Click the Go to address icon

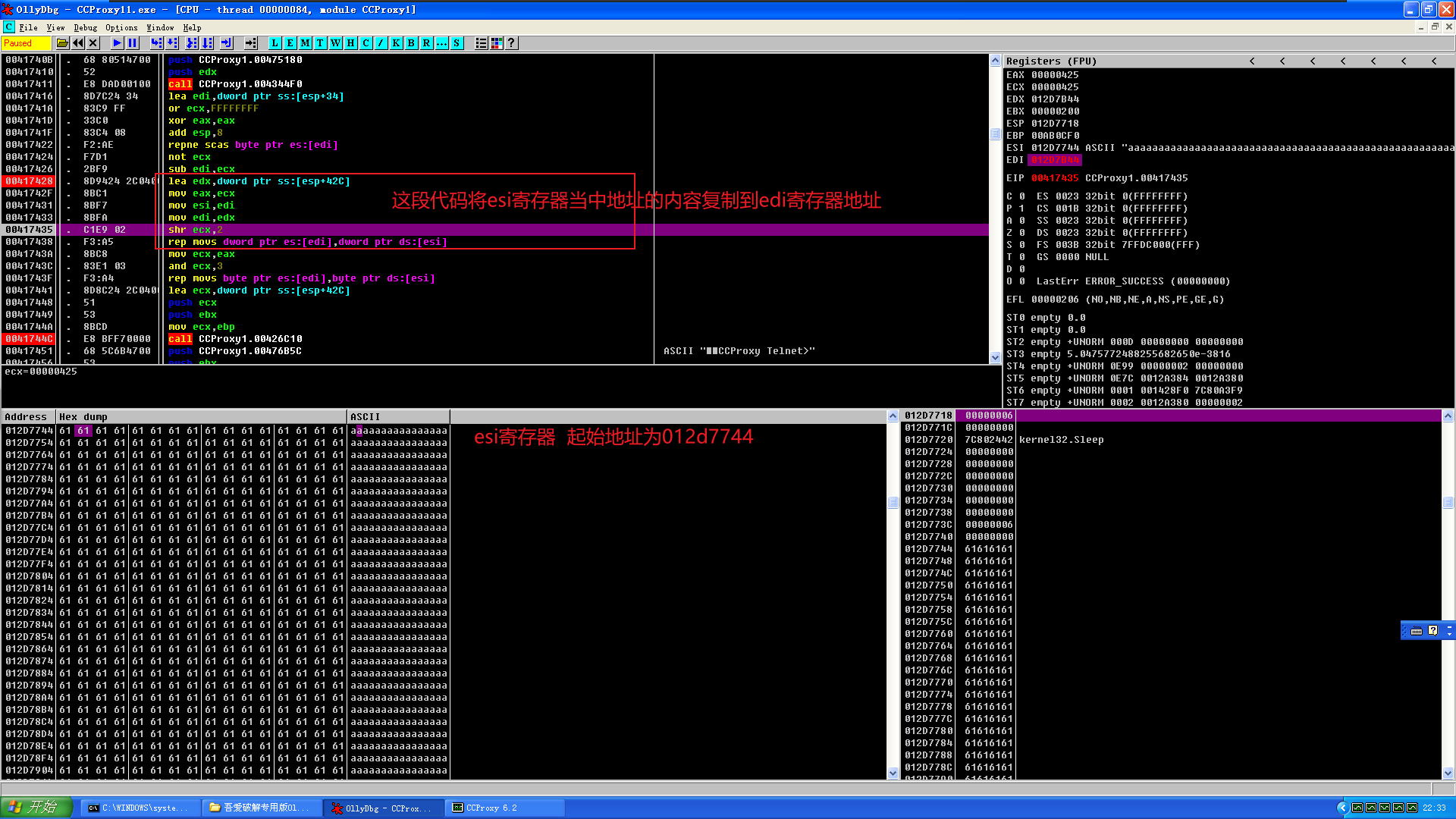(251, 43)
